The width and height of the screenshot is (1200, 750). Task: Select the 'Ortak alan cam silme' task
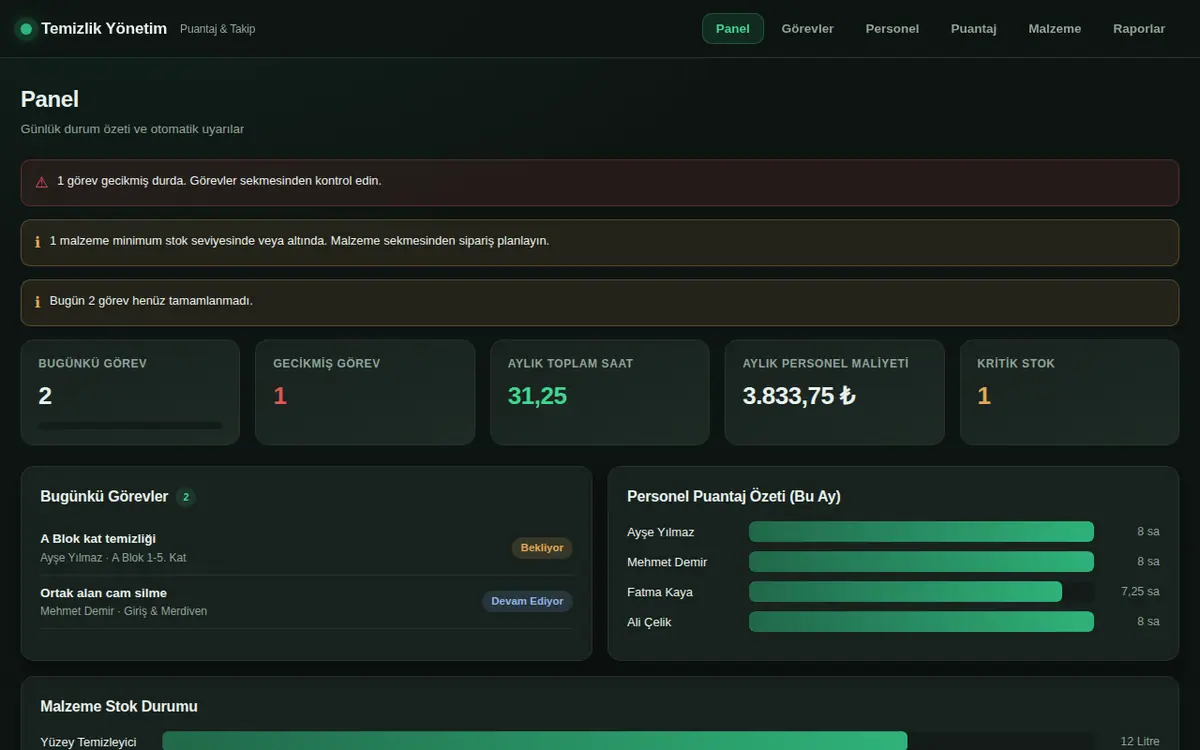tap(306, 602)
